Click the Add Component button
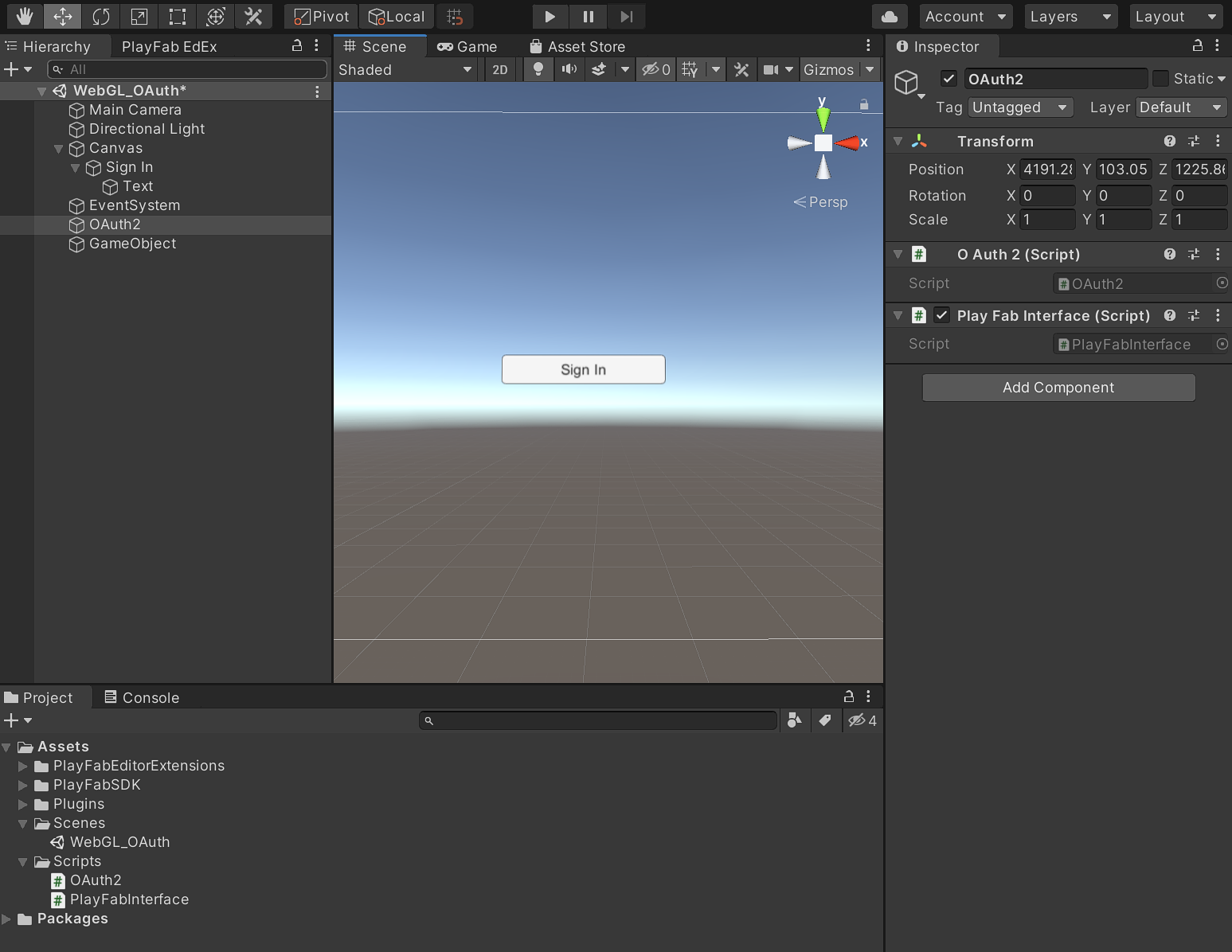The height and width of the screenshot is (952, 1232). [1058, 388]
